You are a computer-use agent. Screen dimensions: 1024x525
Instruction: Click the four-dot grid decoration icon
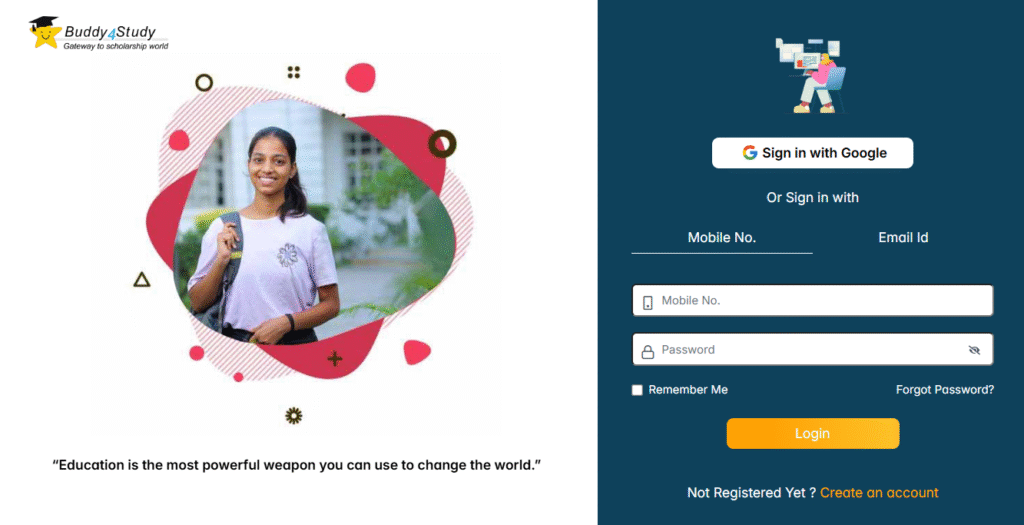(x=294, y=72)
